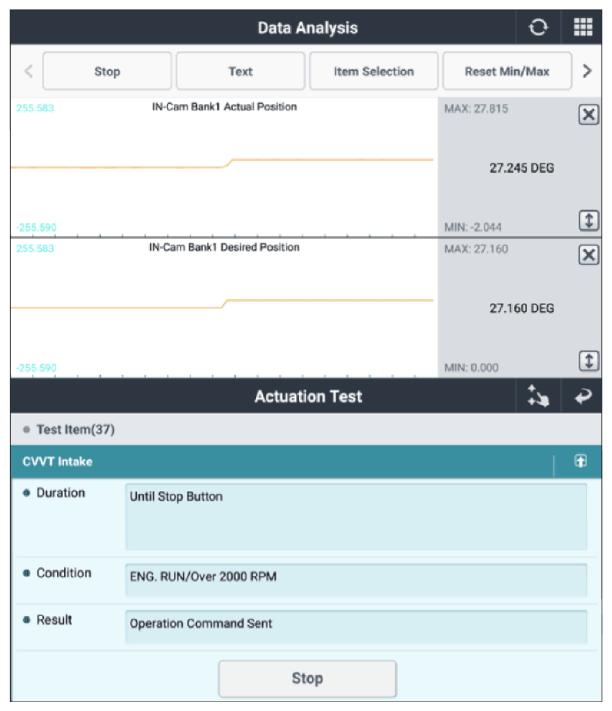The height and width of the screenshot is (711, 612).
Task: Show previous toolbar buttons with left chevron
Action: (x=29, y=71)
